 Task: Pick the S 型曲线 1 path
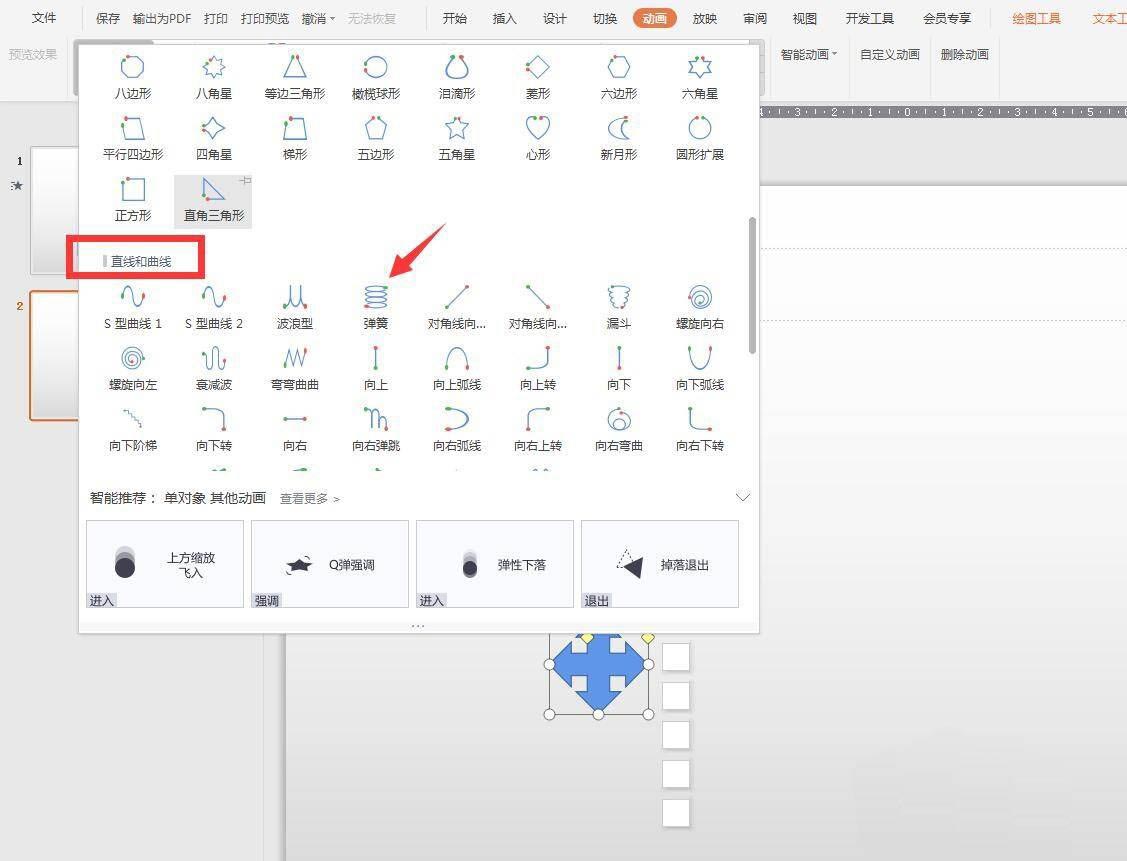coord(133,300)
